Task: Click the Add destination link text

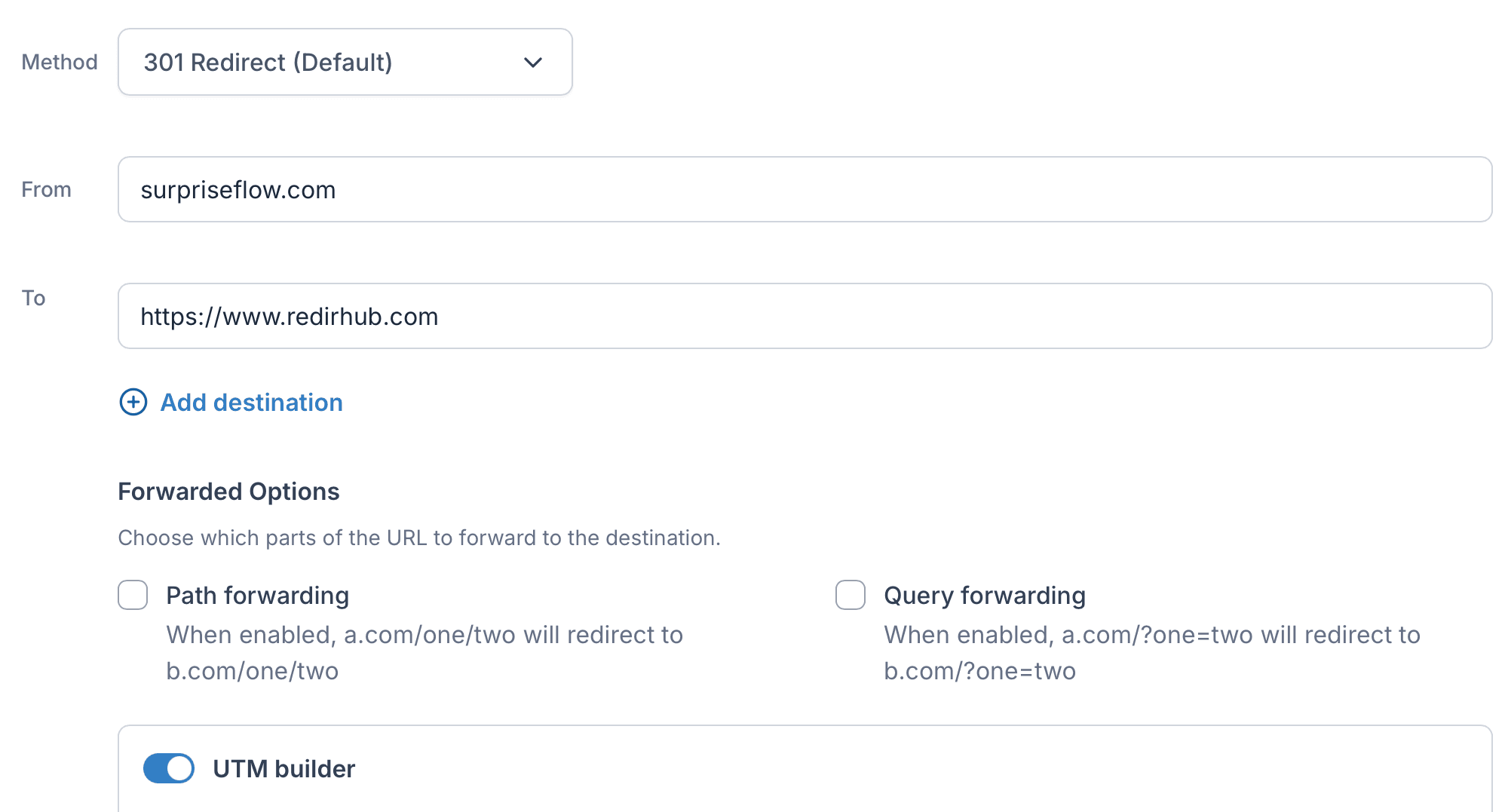Action: coord(252,403)
